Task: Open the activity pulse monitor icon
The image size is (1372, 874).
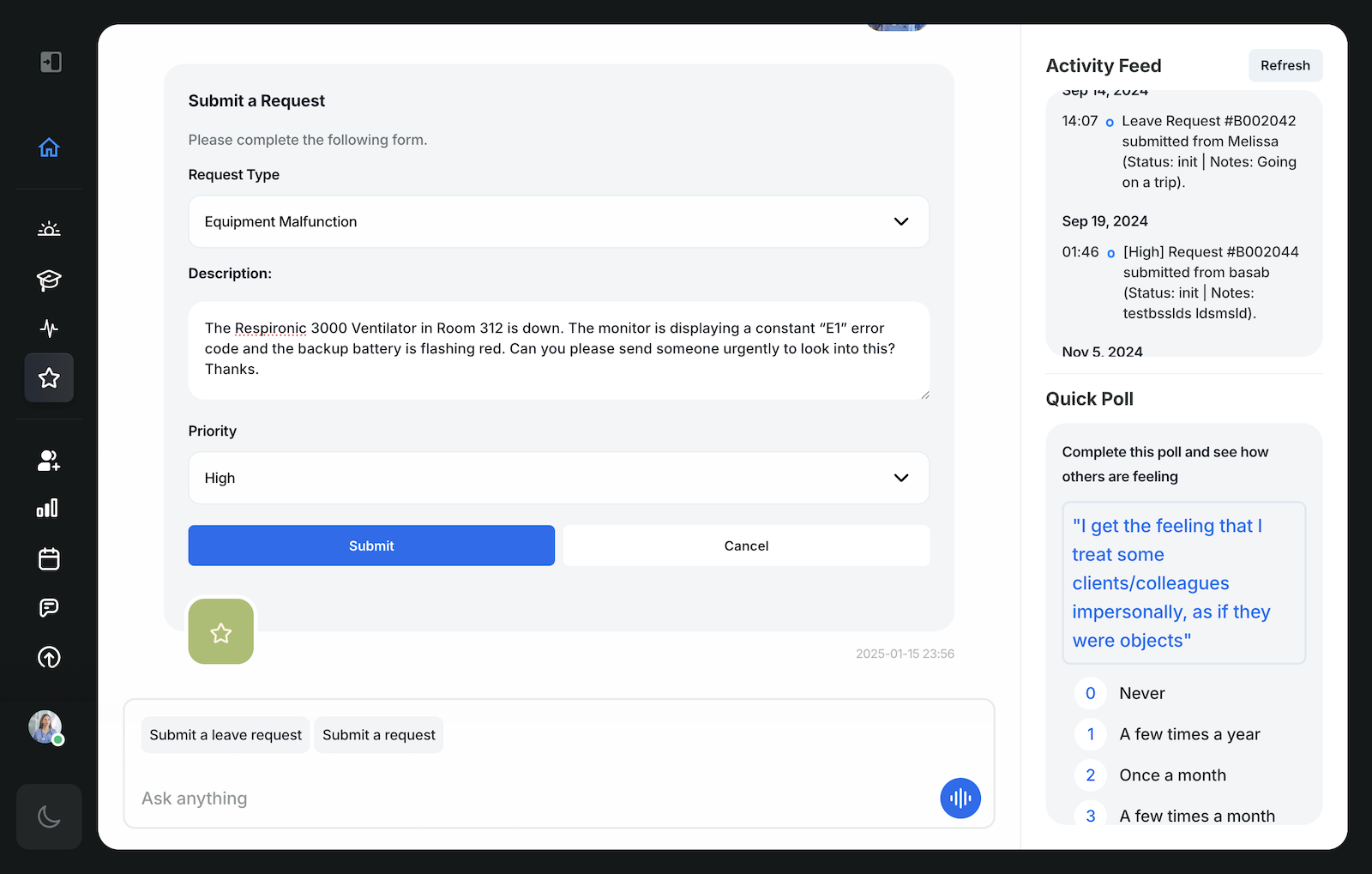Action: coord(49,329)
